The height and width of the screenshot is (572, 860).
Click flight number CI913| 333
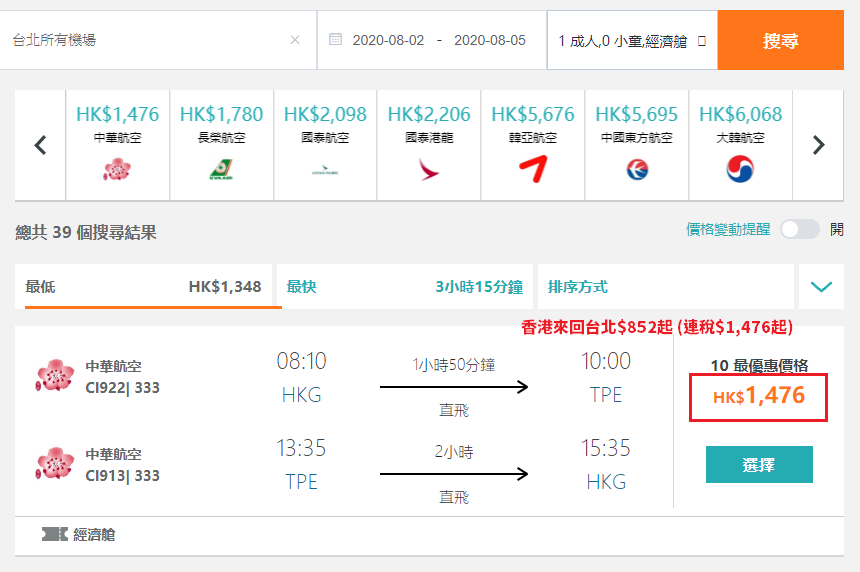122,475
